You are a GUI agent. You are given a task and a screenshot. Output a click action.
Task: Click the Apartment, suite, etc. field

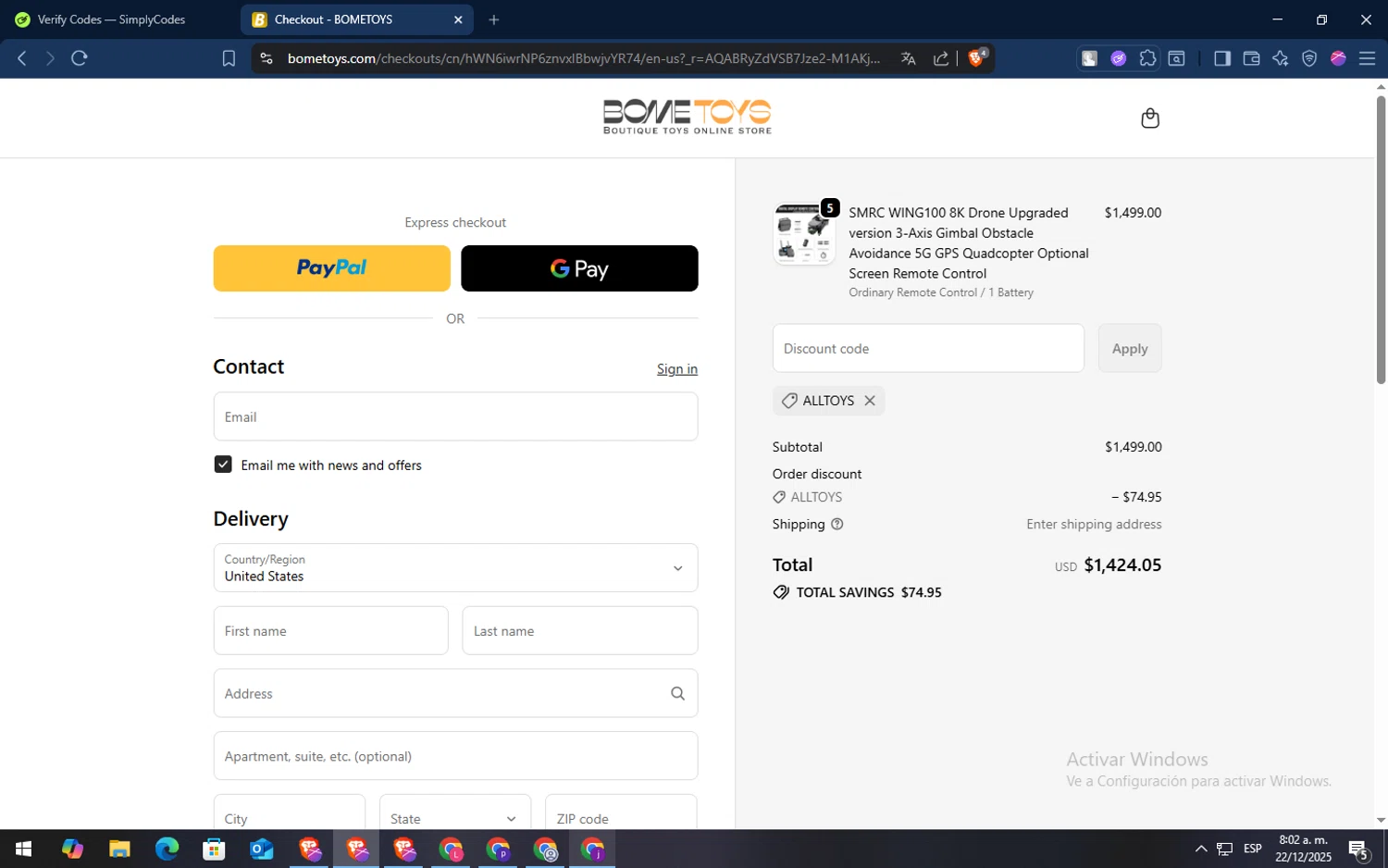[x=455, y=756]
